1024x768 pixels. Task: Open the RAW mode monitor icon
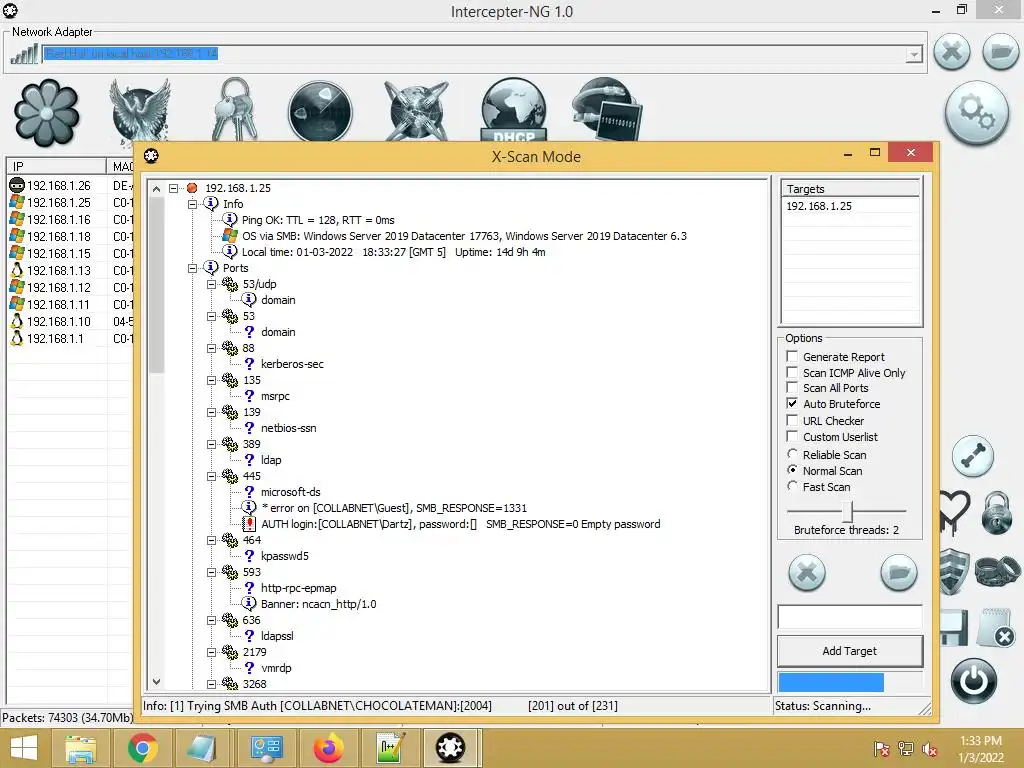[607, 108]
